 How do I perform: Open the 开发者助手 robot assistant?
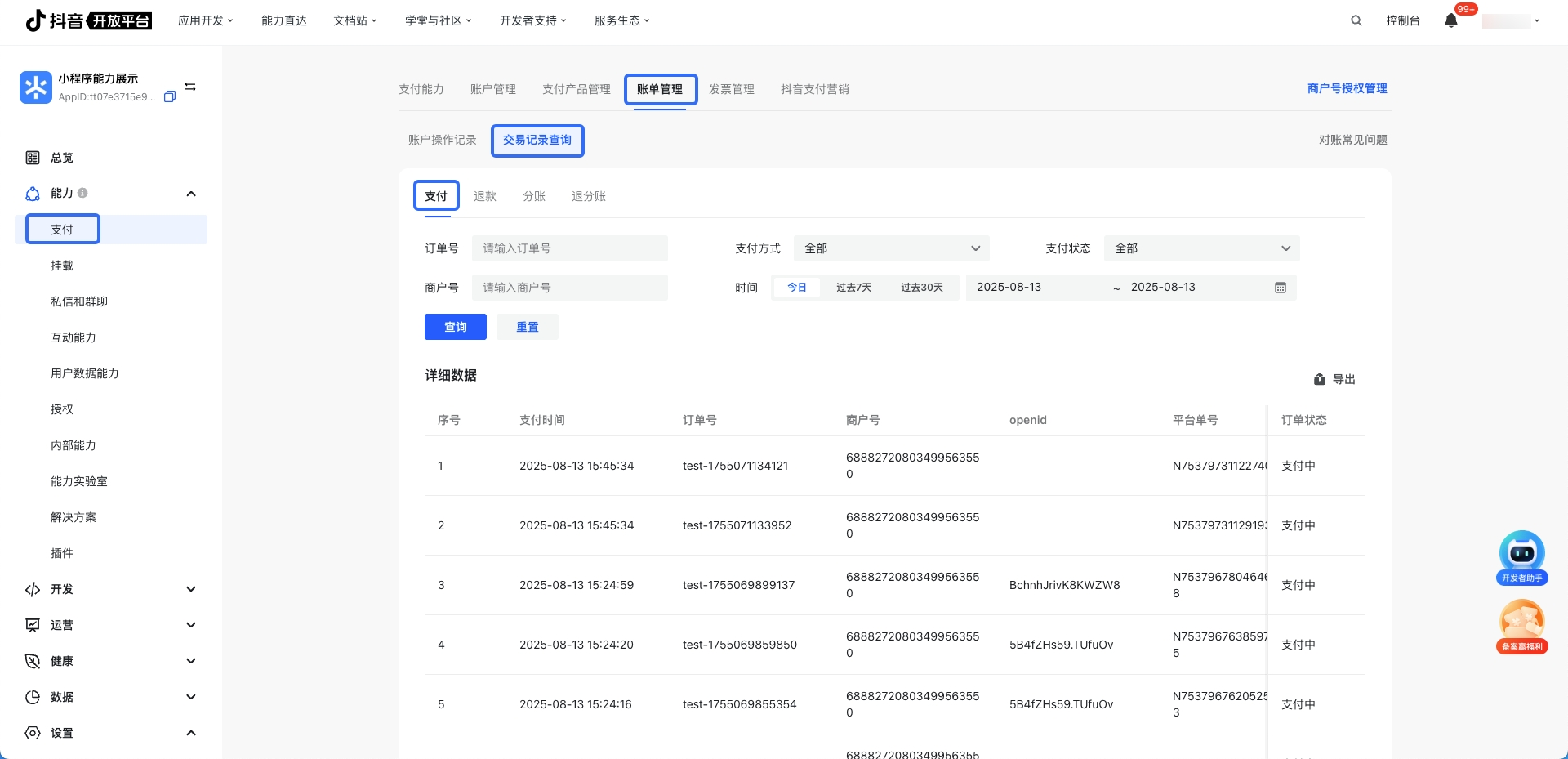(1521, 557)
